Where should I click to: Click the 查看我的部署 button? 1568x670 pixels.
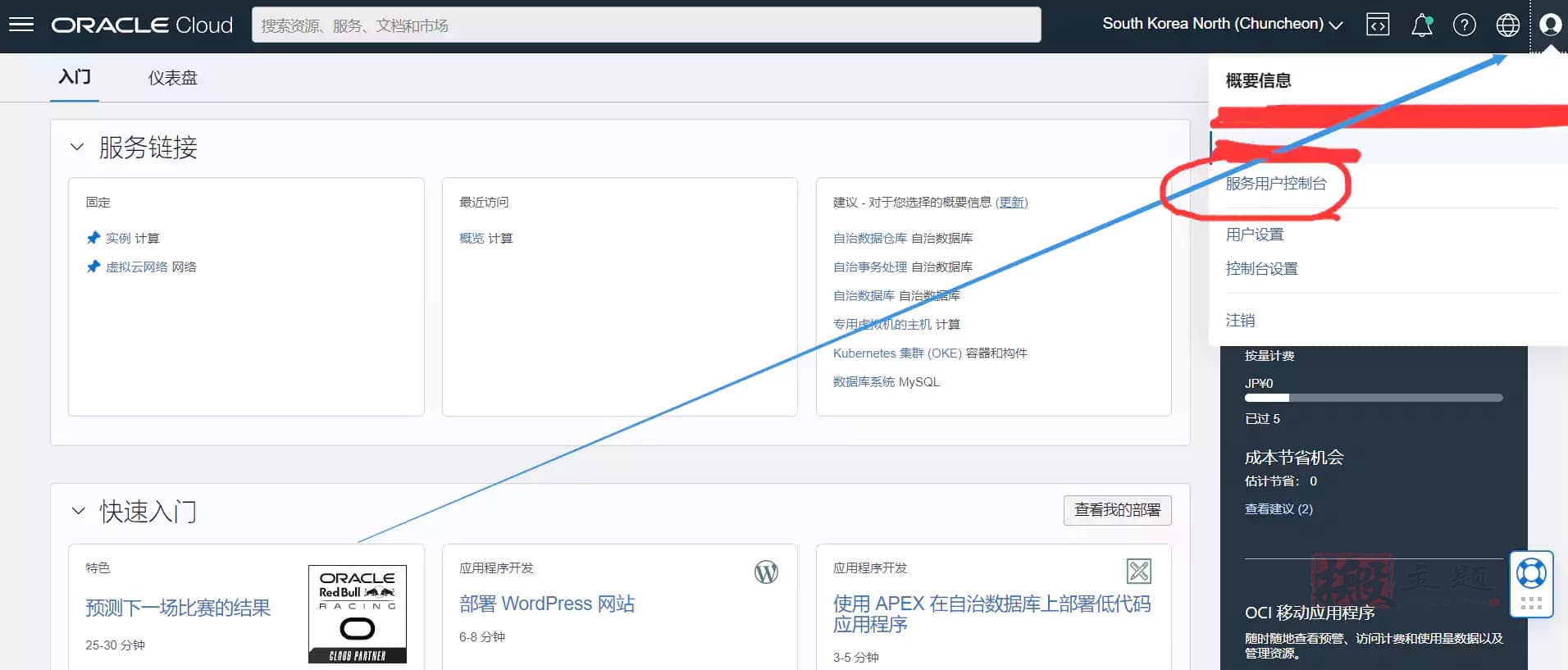[1118, 510]
